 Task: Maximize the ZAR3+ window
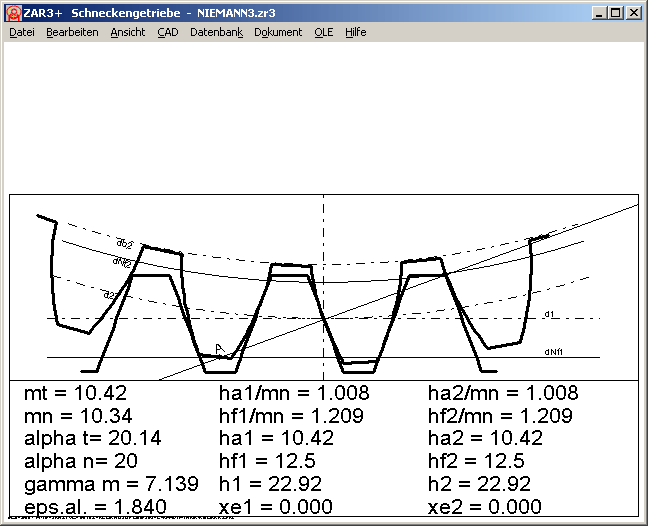614,13
